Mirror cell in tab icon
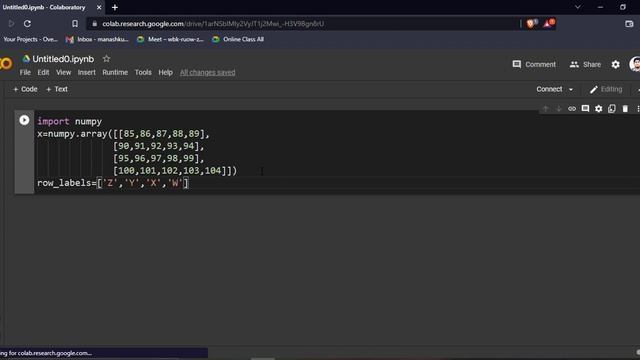This screenshot has width=640, height=360. [612, 109]
